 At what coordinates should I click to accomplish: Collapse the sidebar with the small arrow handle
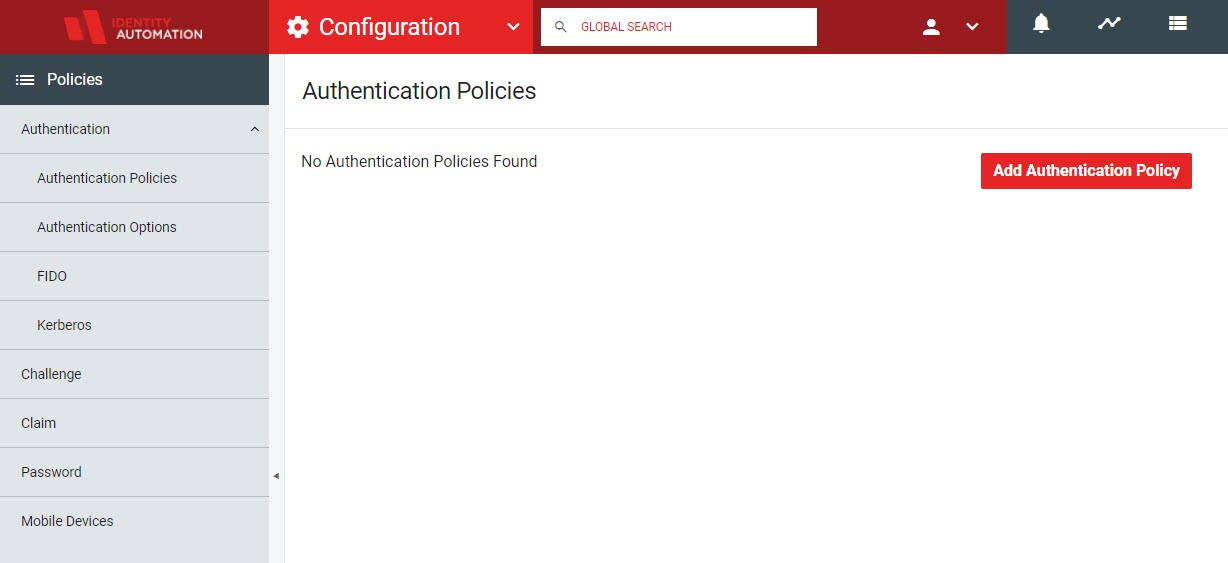coord(276,476)
